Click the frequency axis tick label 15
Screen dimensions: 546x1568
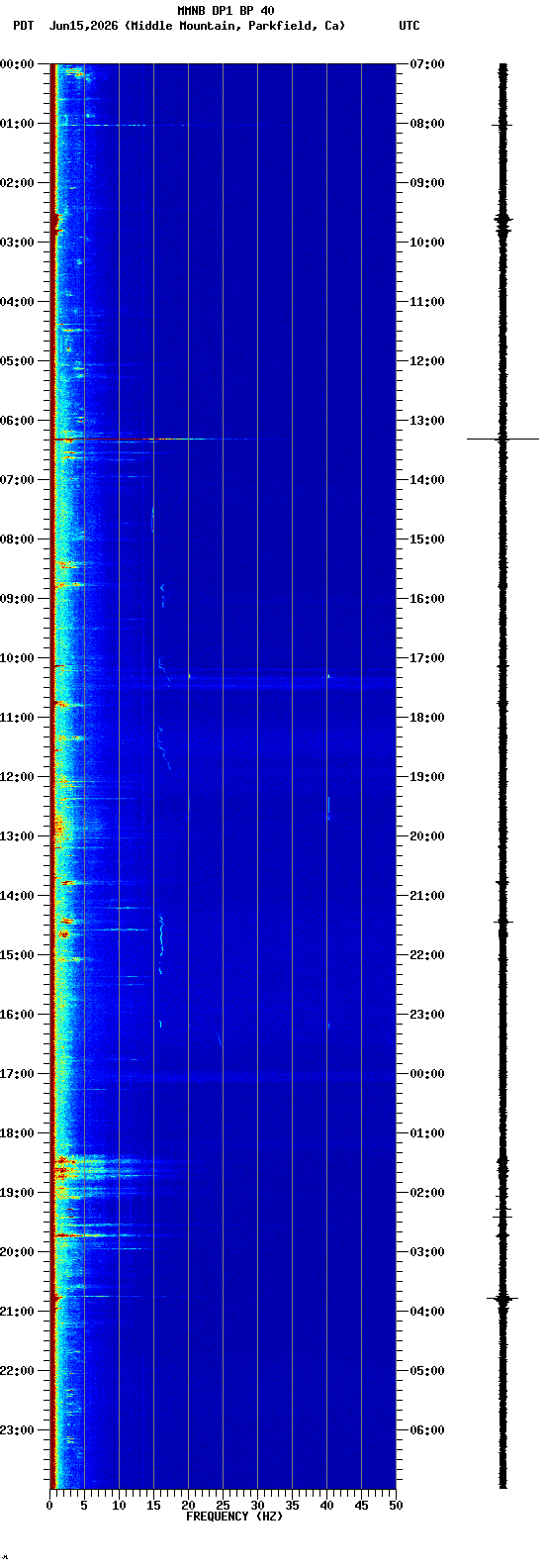(x=153, y=1506)
